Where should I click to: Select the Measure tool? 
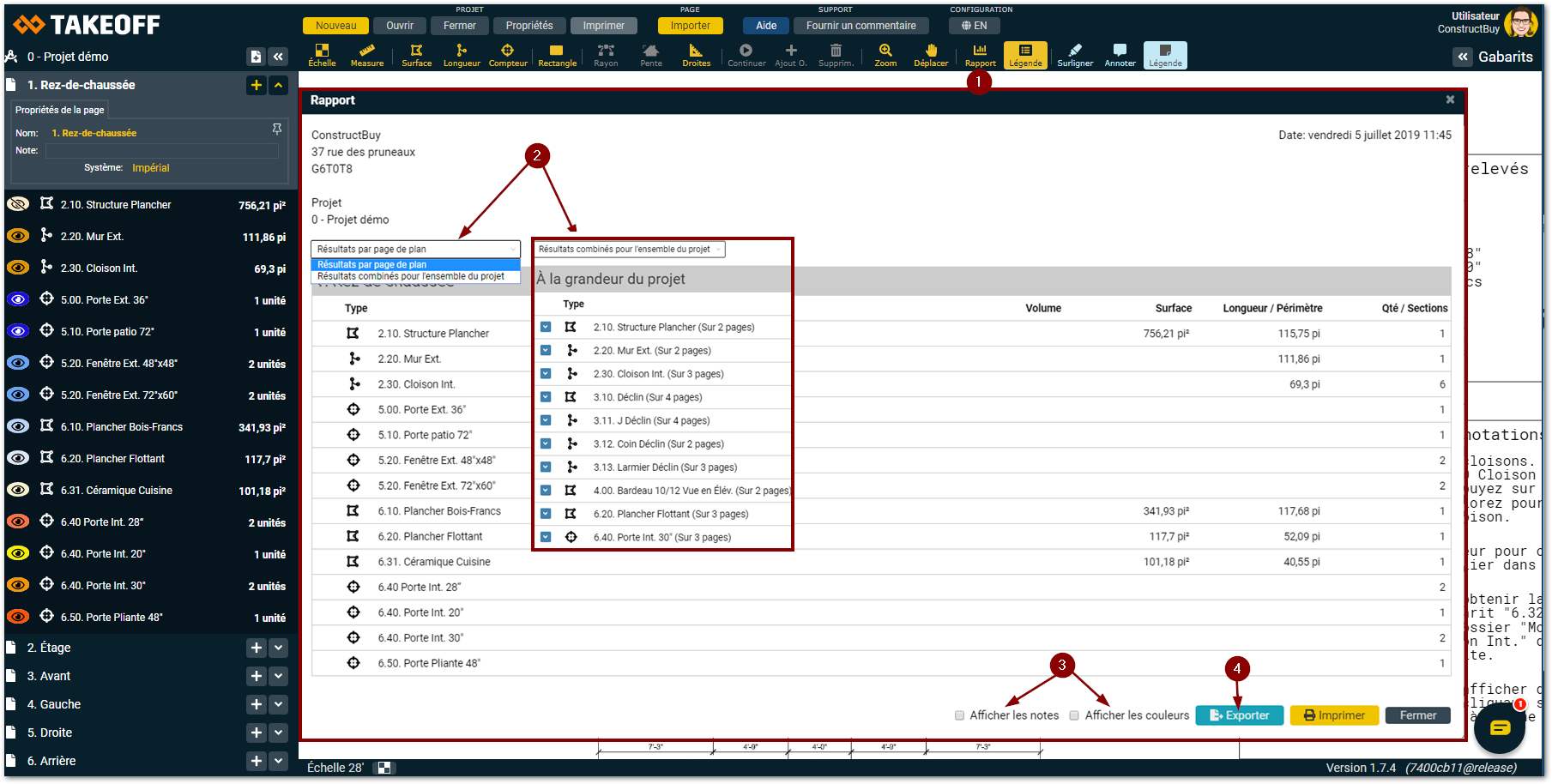click(367, 55)
